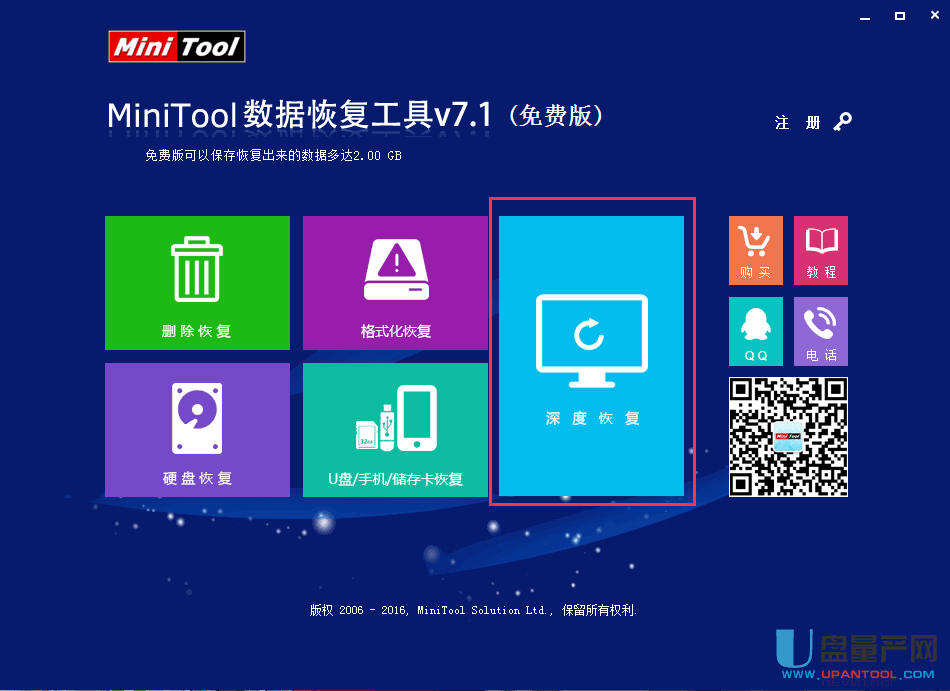Click the QR code to scan for MiniTool
950x691 pixels.
tap(788, 437)
